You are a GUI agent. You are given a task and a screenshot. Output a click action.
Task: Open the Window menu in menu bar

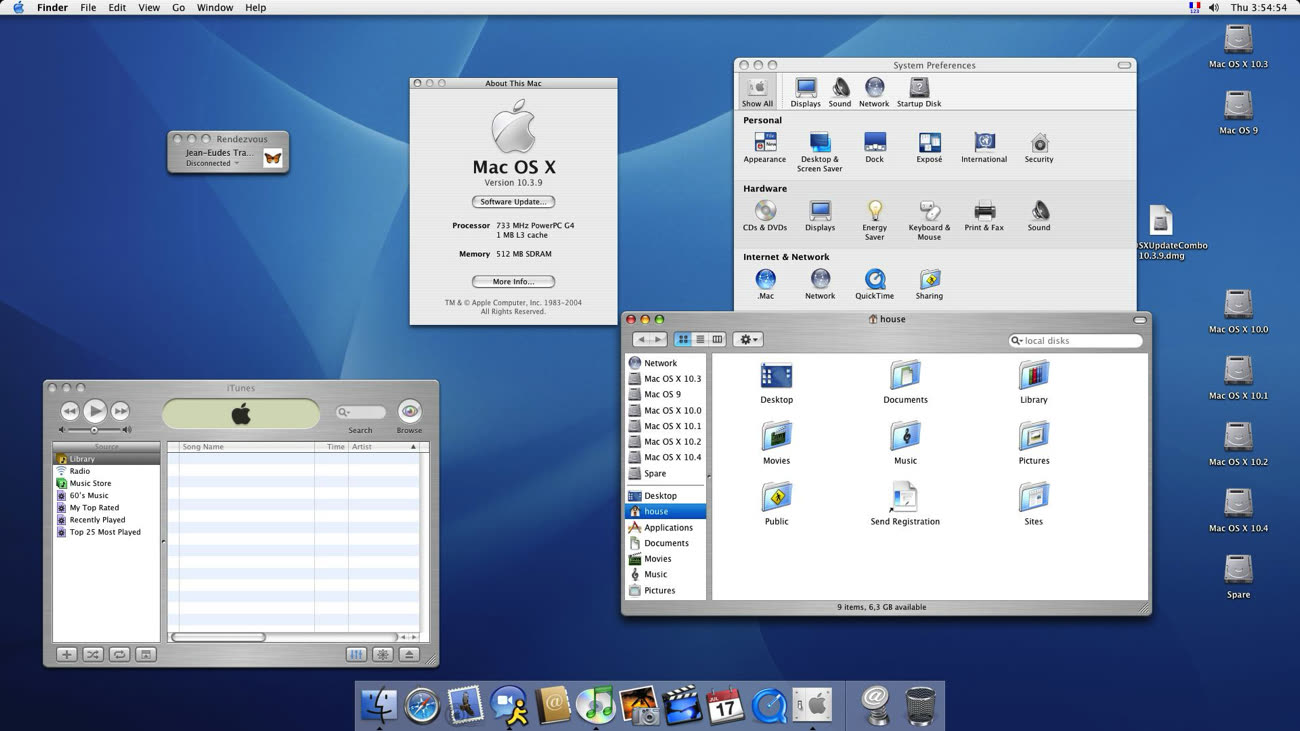(x=214, y=7)
